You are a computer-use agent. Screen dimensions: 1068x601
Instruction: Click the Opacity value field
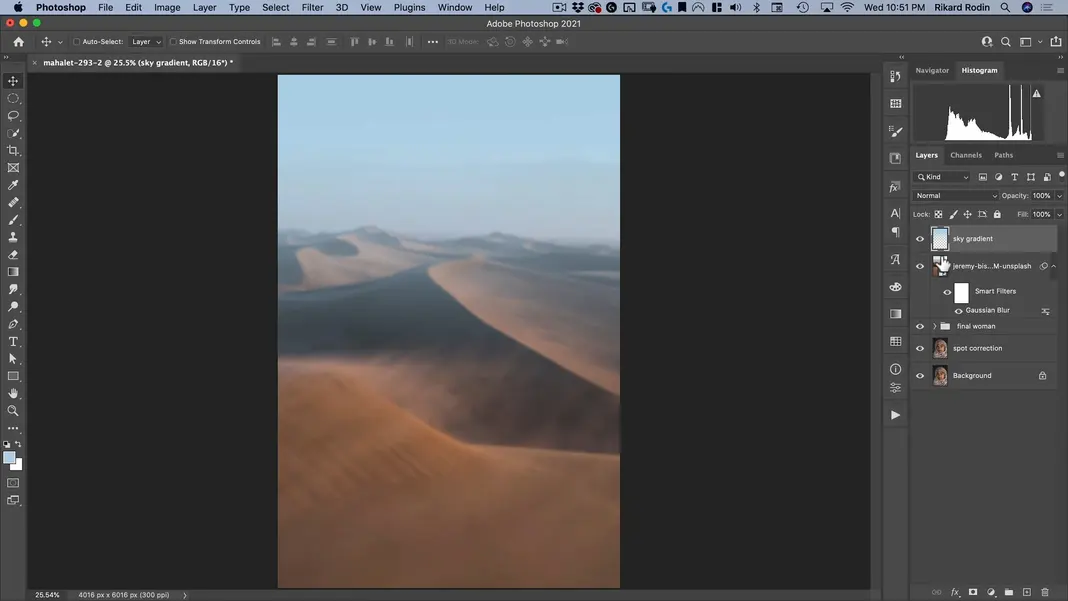(1041, 196)
